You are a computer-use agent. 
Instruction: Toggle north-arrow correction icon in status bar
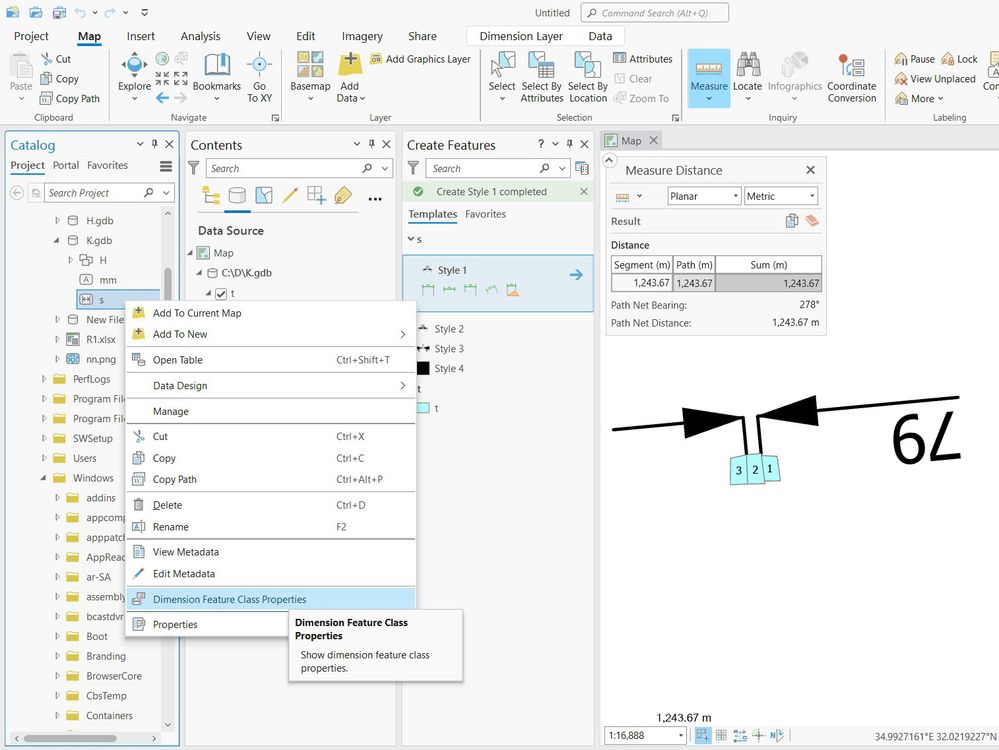pyautogui.click(x=777, y=735)
